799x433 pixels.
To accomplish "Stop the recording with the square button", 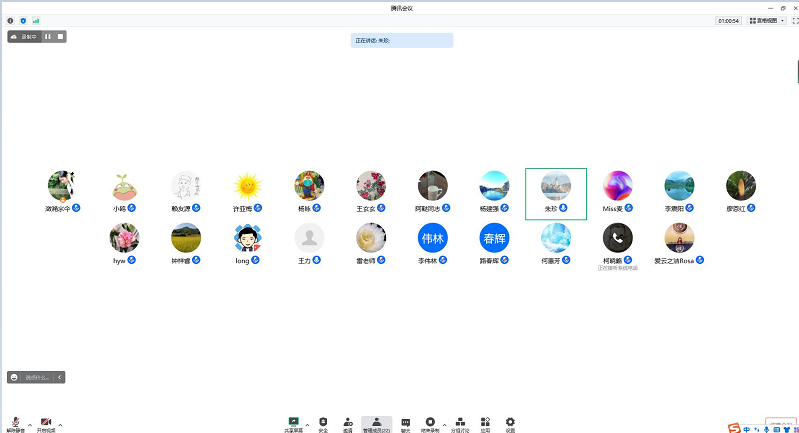I will 60,37.
